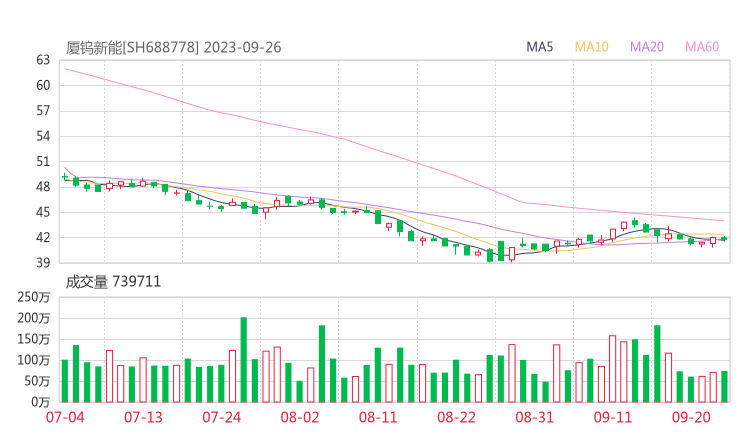Image resolution: width=740 pixels, height=440 pixels.
Task: Click the 成交量 739711 volume label
Action: 113,282
